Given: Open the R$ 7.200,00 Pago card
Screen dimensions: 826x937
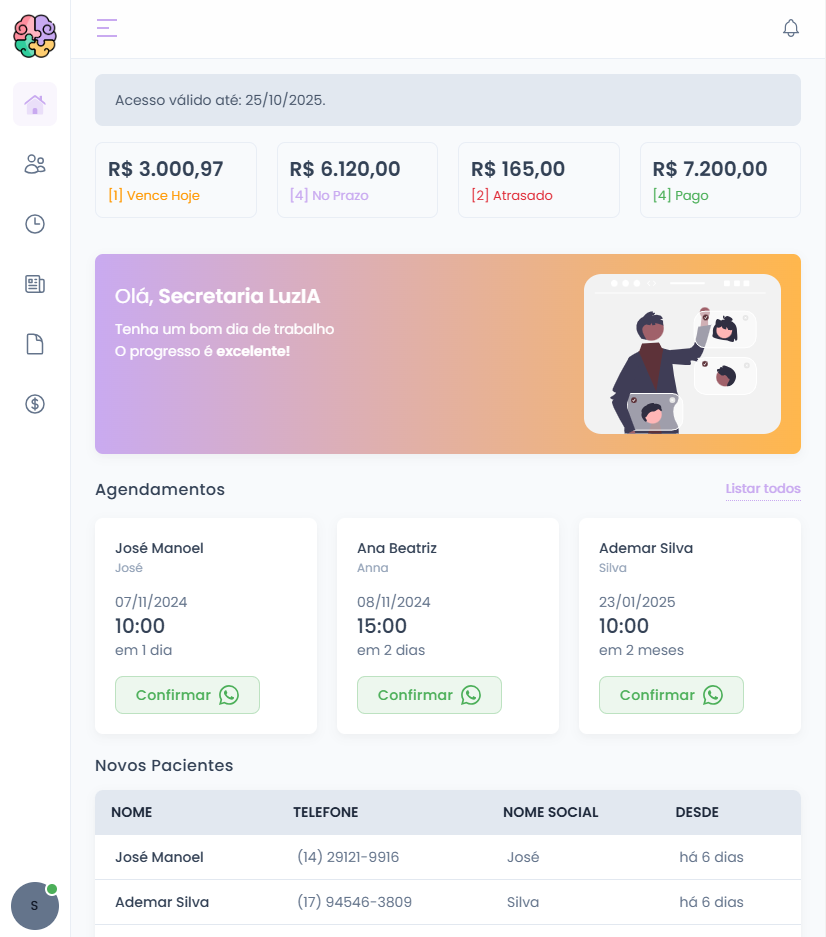Looking at the screenshot, I should tap(720, 180).
